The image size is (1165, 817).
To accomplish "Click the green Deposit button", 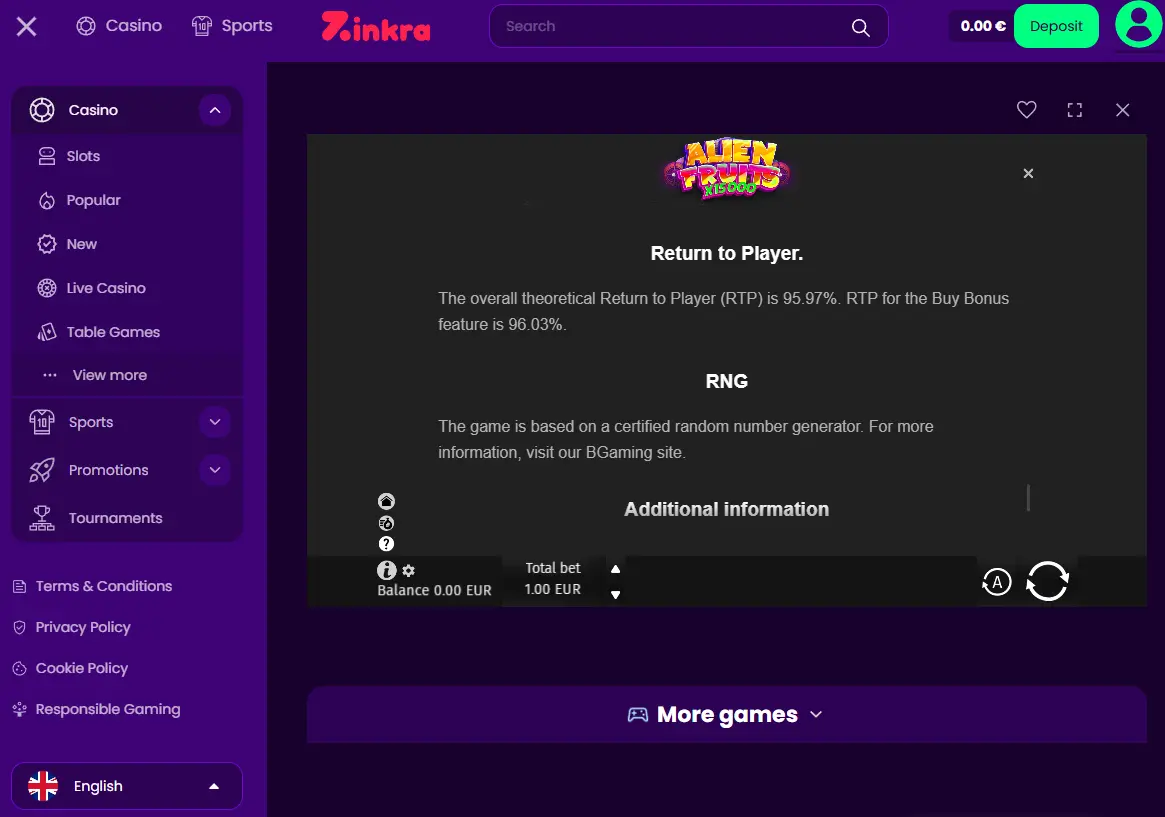I will point(1056,26).
